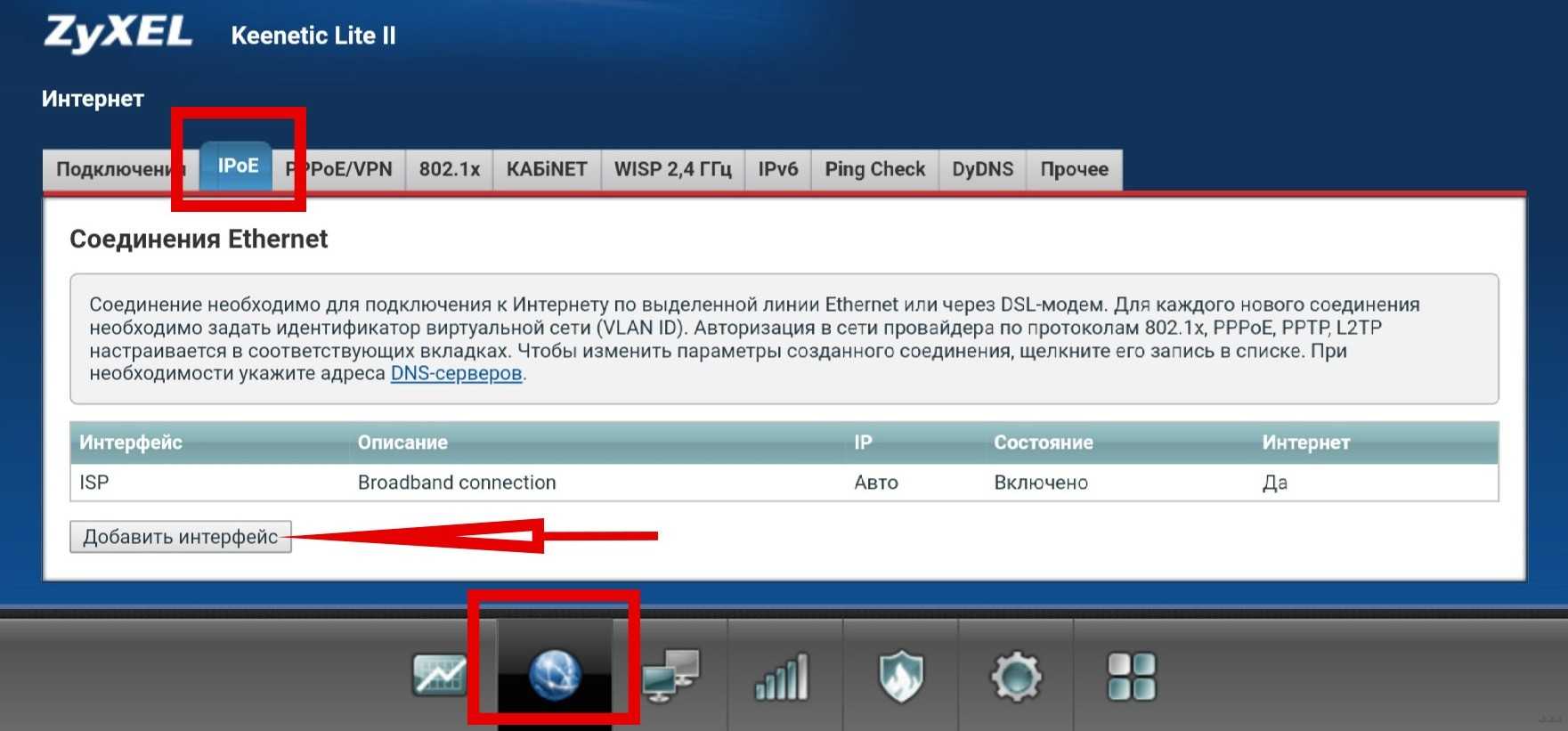Click the Состояние column header

(x=1044, y=443)
